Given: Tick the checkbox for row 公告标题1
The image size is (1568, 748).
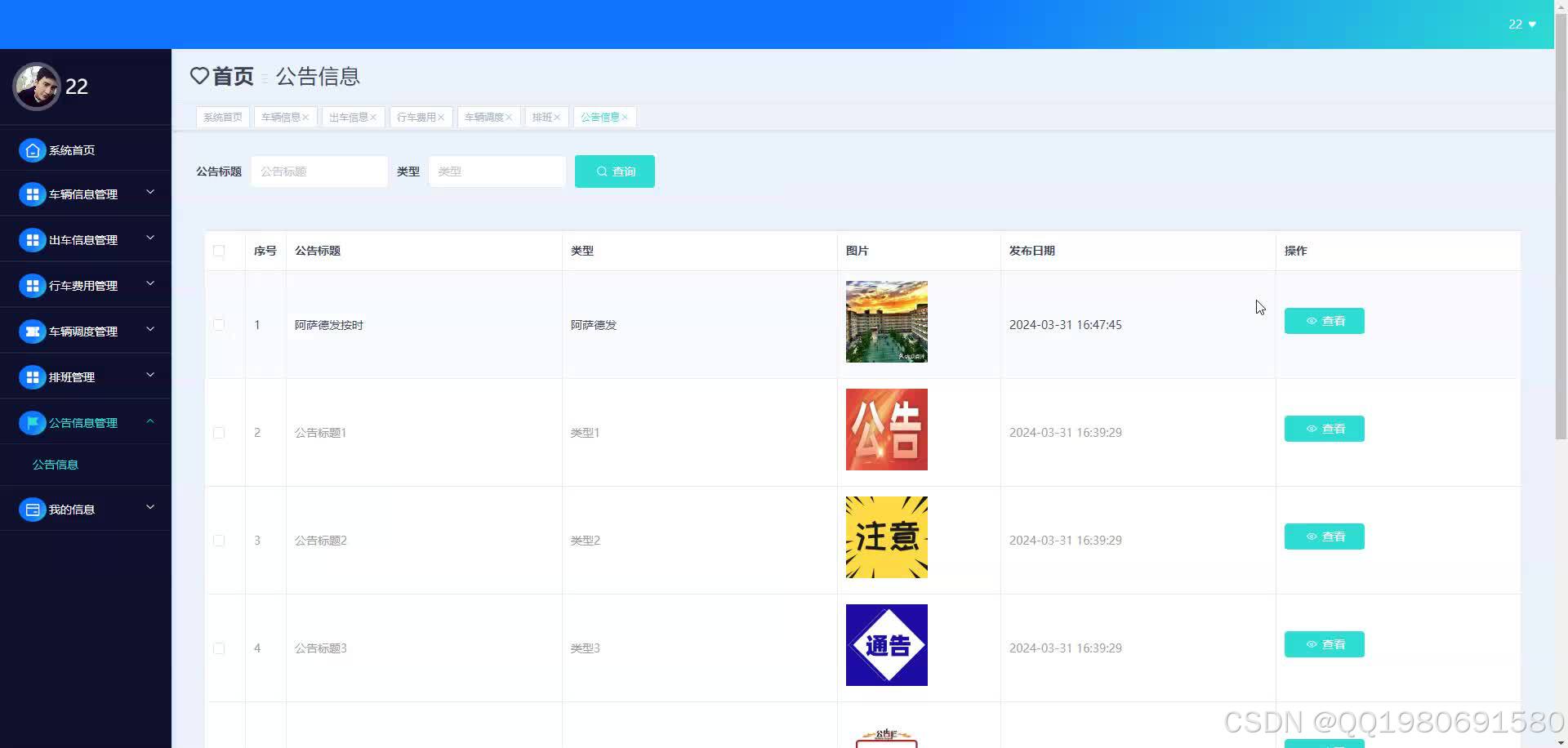Looking at the screenshot, I should 219,433.
